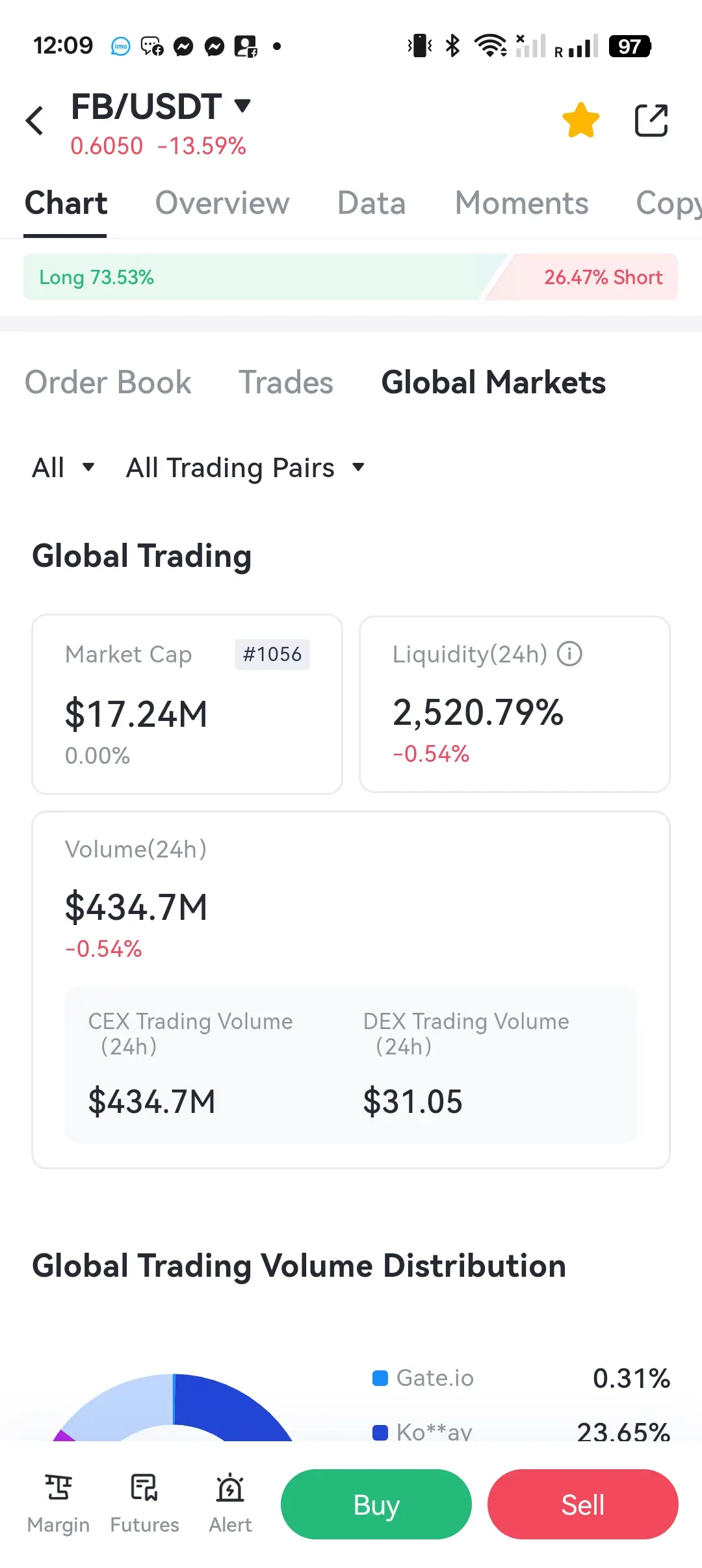Tap the Long 73.53% ratio bar
Viewport: 702px width, 1568px height.
[253, 278]
